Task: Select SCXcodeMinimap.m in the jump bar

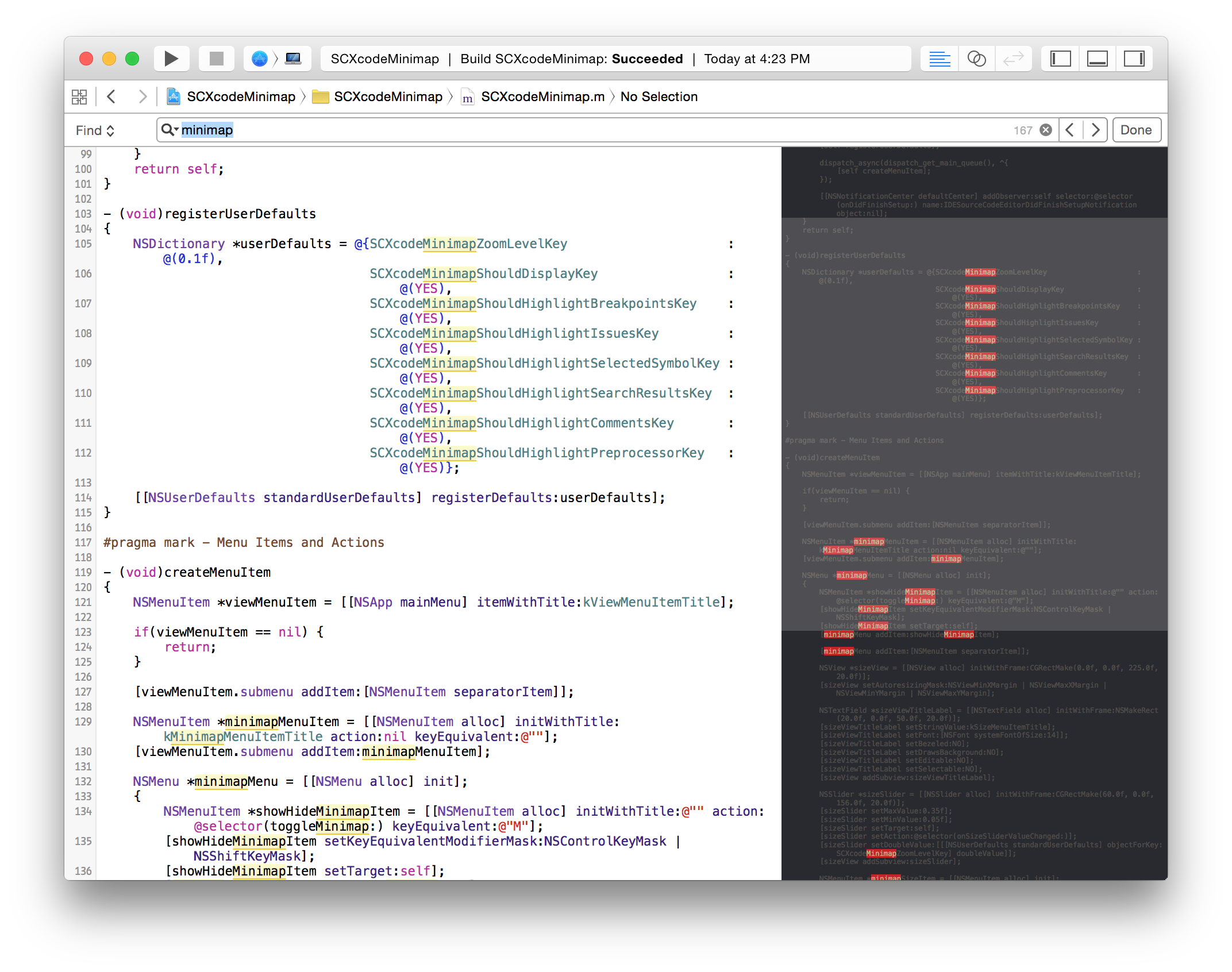Action: [x=542, y=97]
